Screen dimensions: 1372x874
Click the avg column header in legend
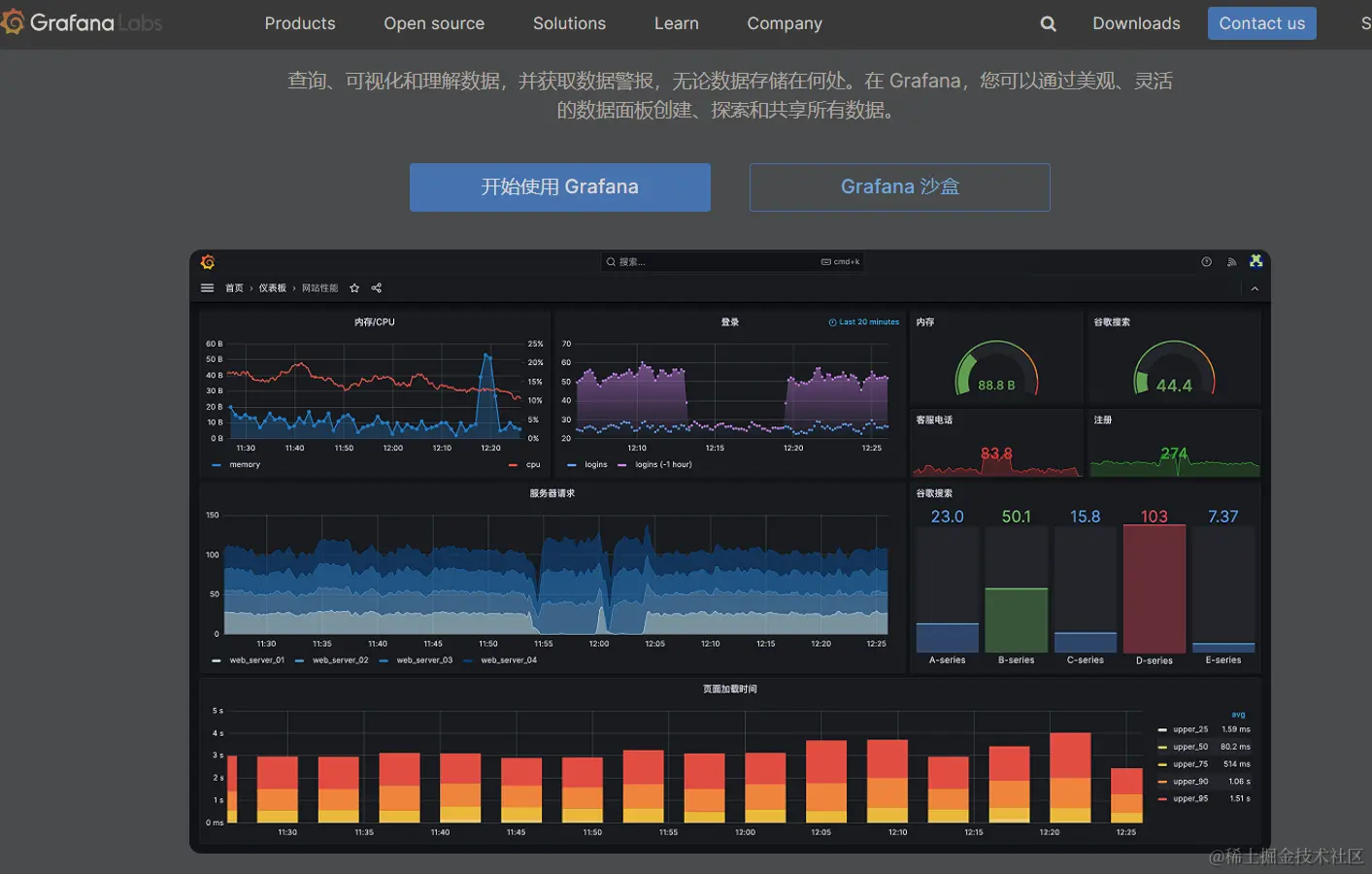tap(1238, 715)
